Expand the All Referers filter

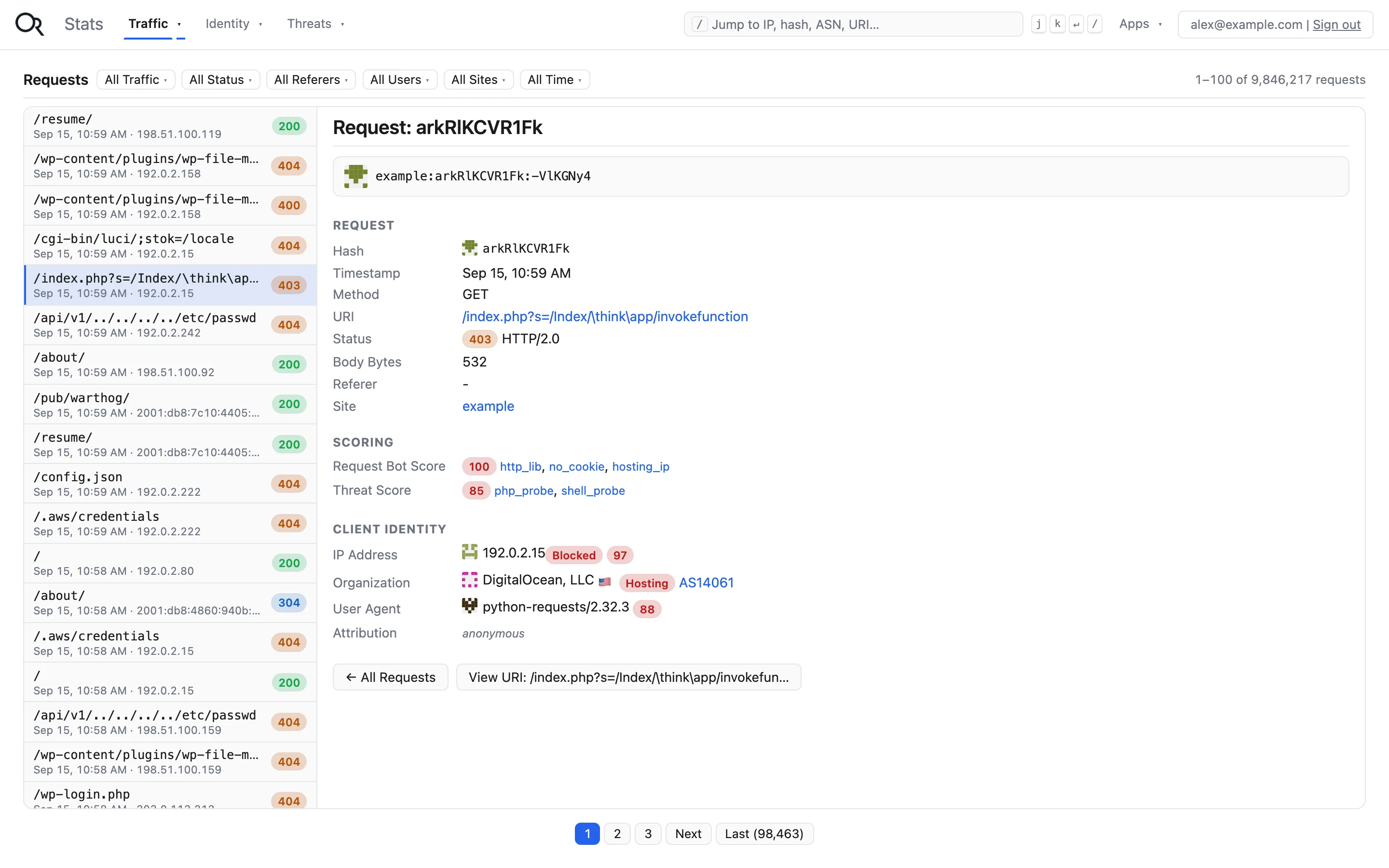coord(311,80)
